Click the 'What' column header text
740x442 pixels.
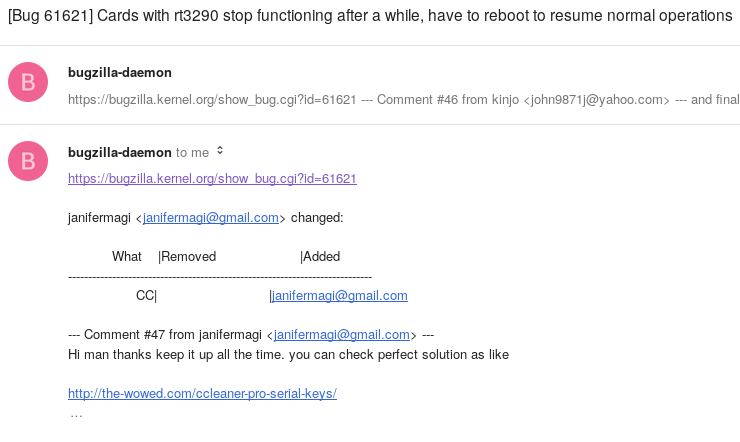point(126,257)
